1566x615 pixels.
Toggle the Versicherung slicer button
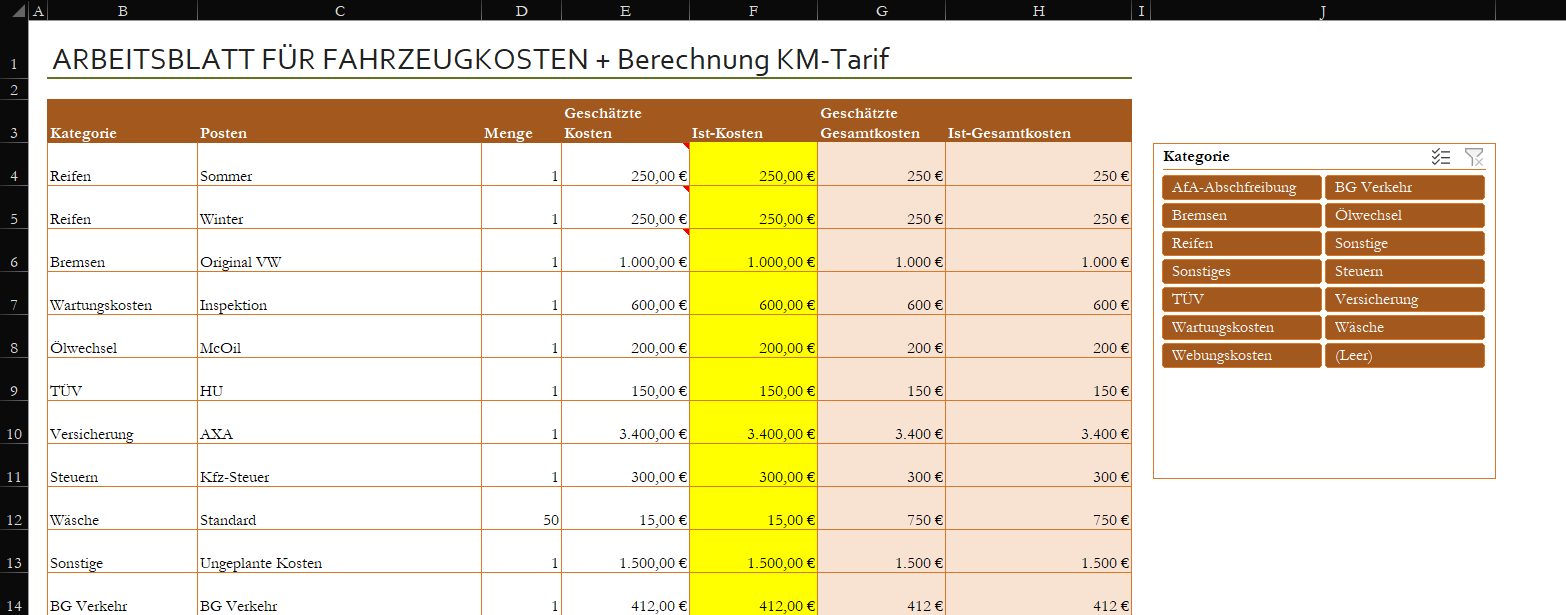(x=1404, y=300)
